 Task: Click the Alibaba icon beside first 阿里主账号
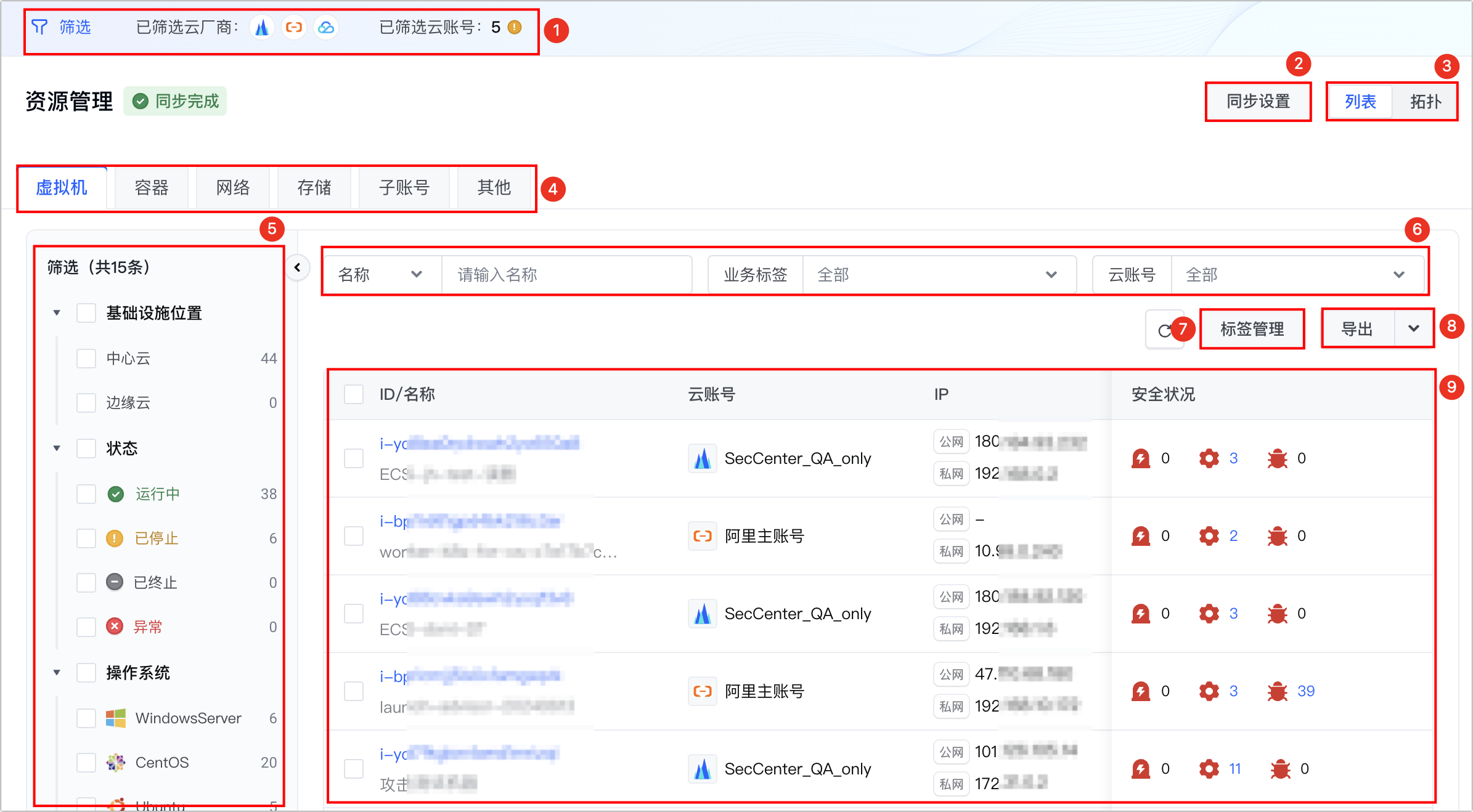tap(703, 536)
